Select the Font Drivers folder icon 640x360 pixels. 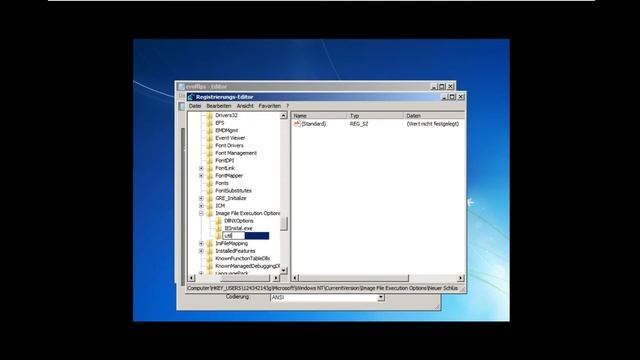[209, 146]
